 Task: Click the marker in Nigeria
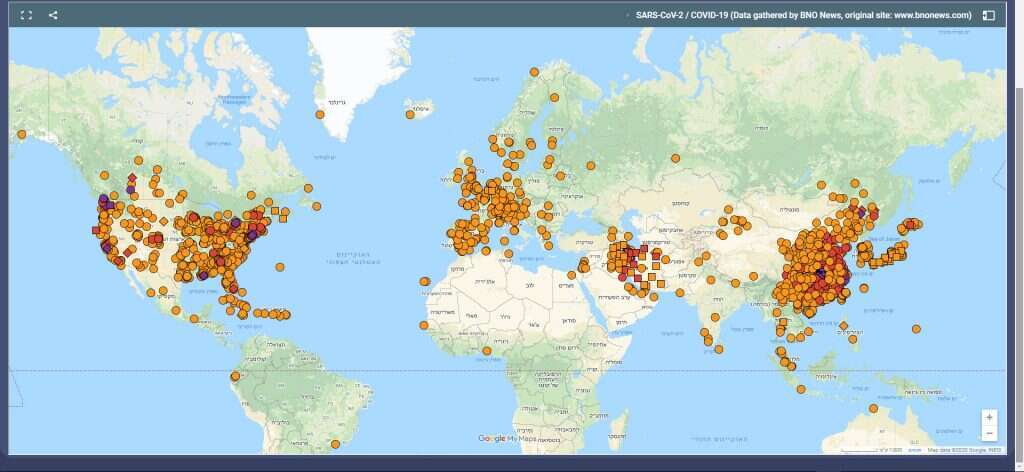(486, 351)
